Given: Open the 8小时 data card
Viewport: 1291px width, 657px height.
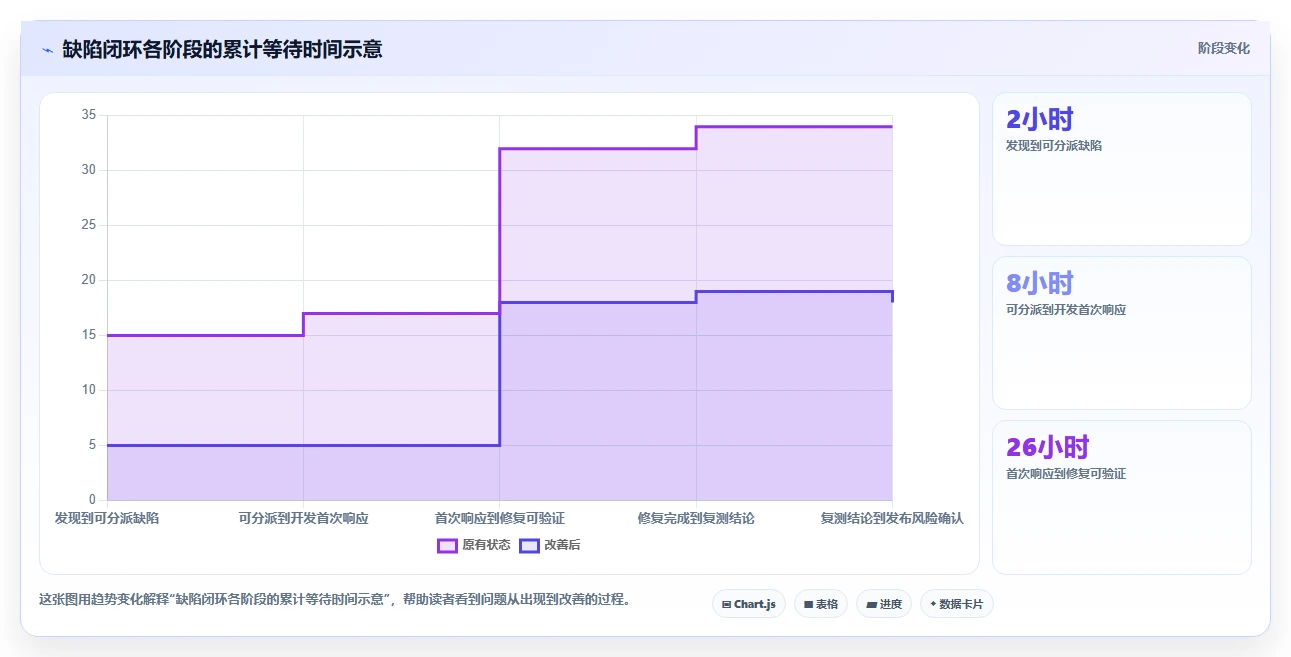Looking at the screenshot, I should click(x=1122, y=333).
